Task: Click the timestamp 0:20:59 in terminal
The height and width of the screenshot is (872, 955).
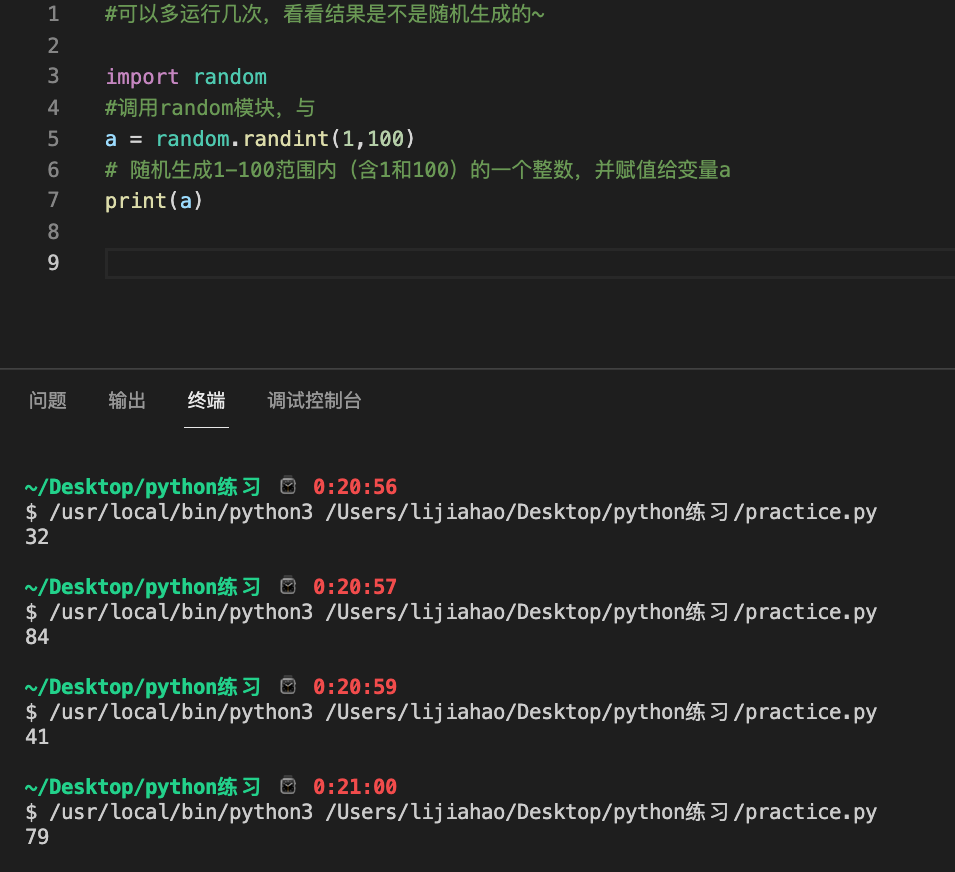Action: click(354, 687)
